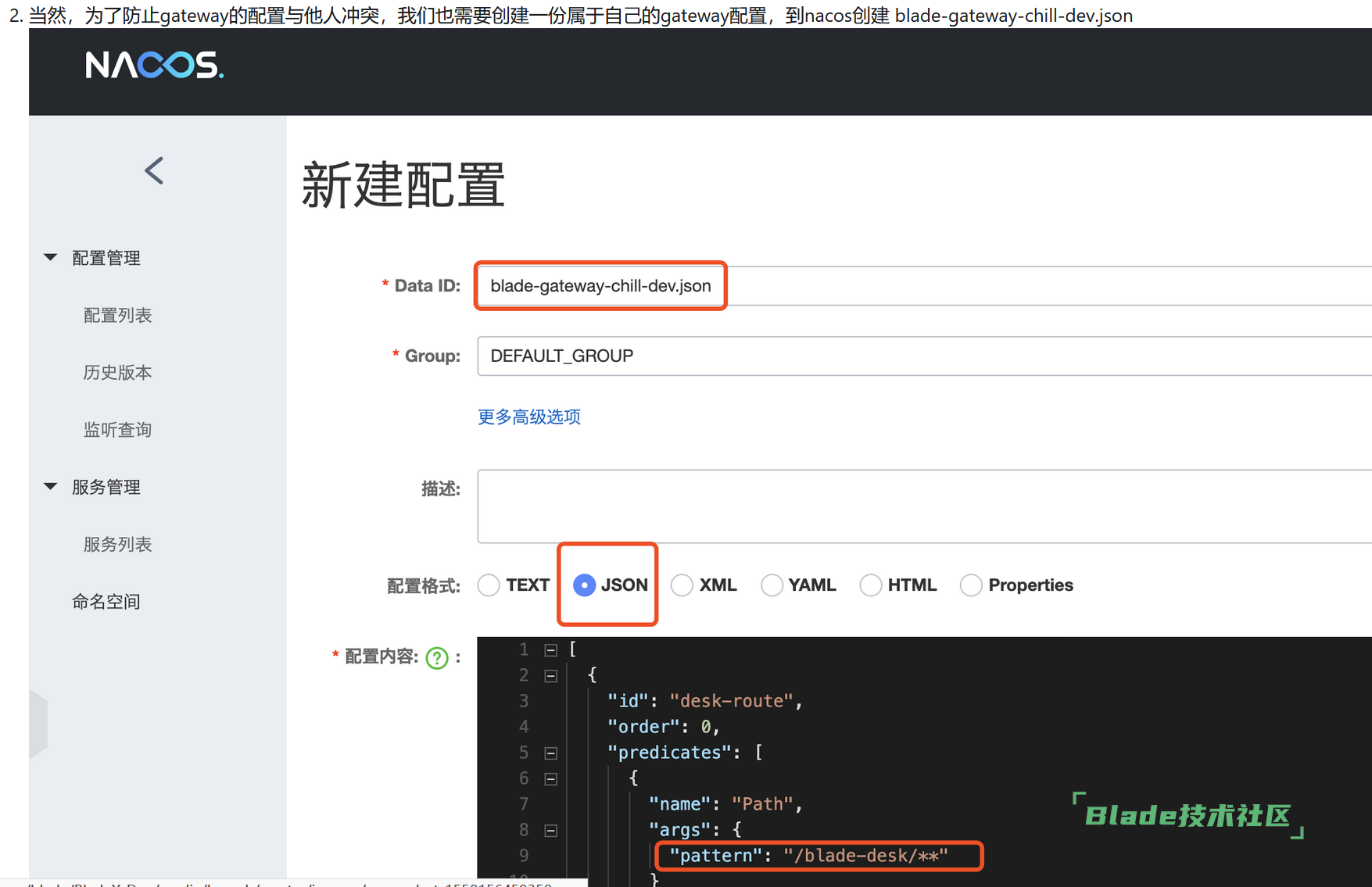This screenshot has width=1372, height=887.
Task: Open 监听查询 in the sidebar
Action: [117, 429]
